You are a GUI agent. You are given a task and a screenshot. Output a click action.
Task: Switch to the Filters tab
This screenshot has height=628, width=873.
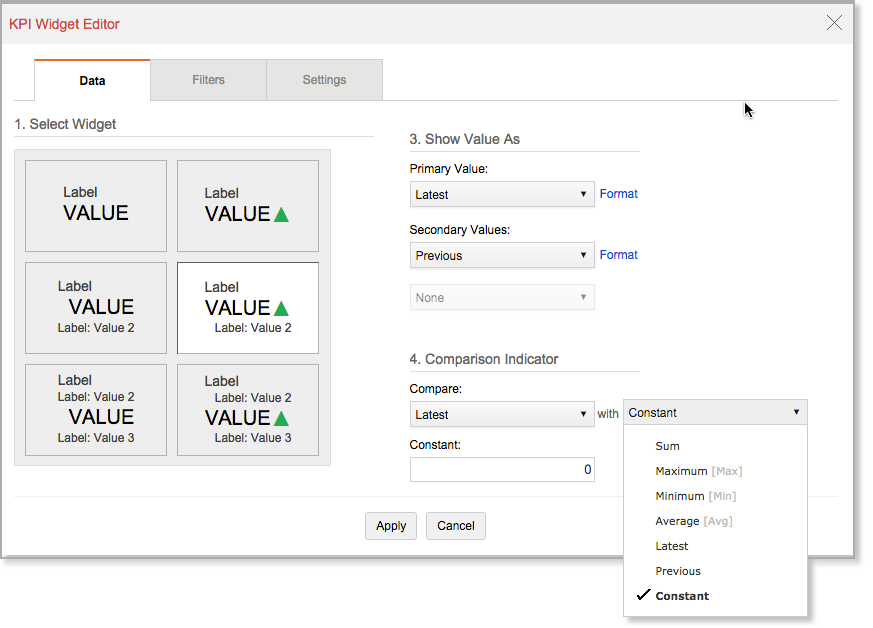[208, 80]
